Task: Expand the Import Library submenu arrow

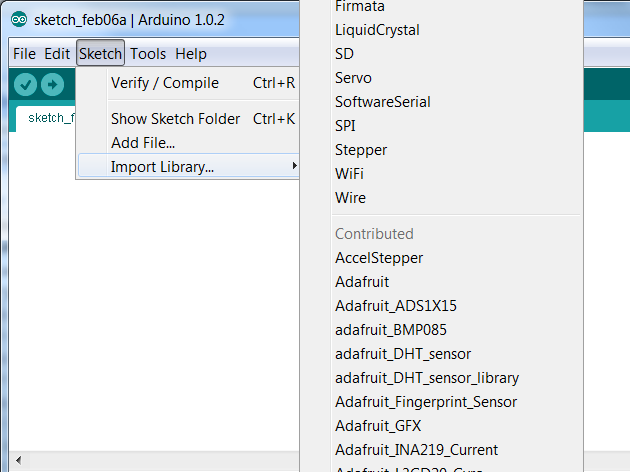Action: click(x=295, y=166)
